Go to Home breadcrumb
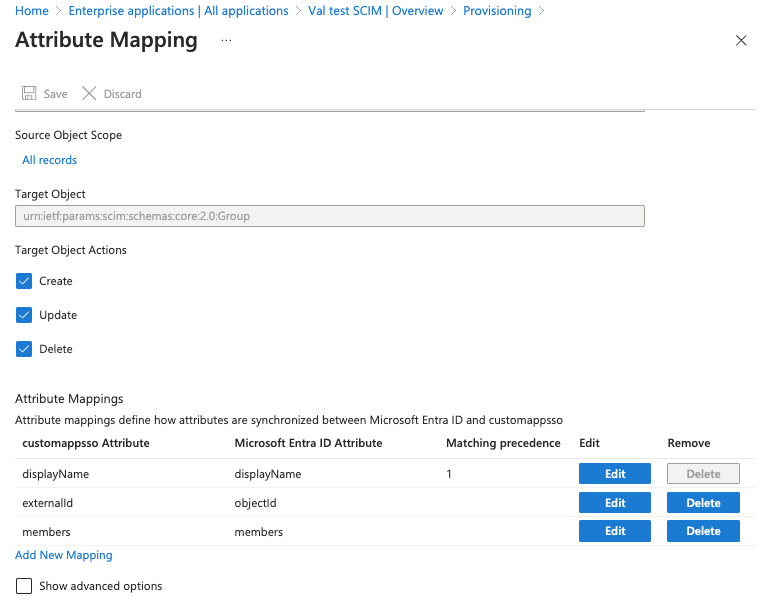This screenshot has width=766, height=613. (x=32, y=11)
